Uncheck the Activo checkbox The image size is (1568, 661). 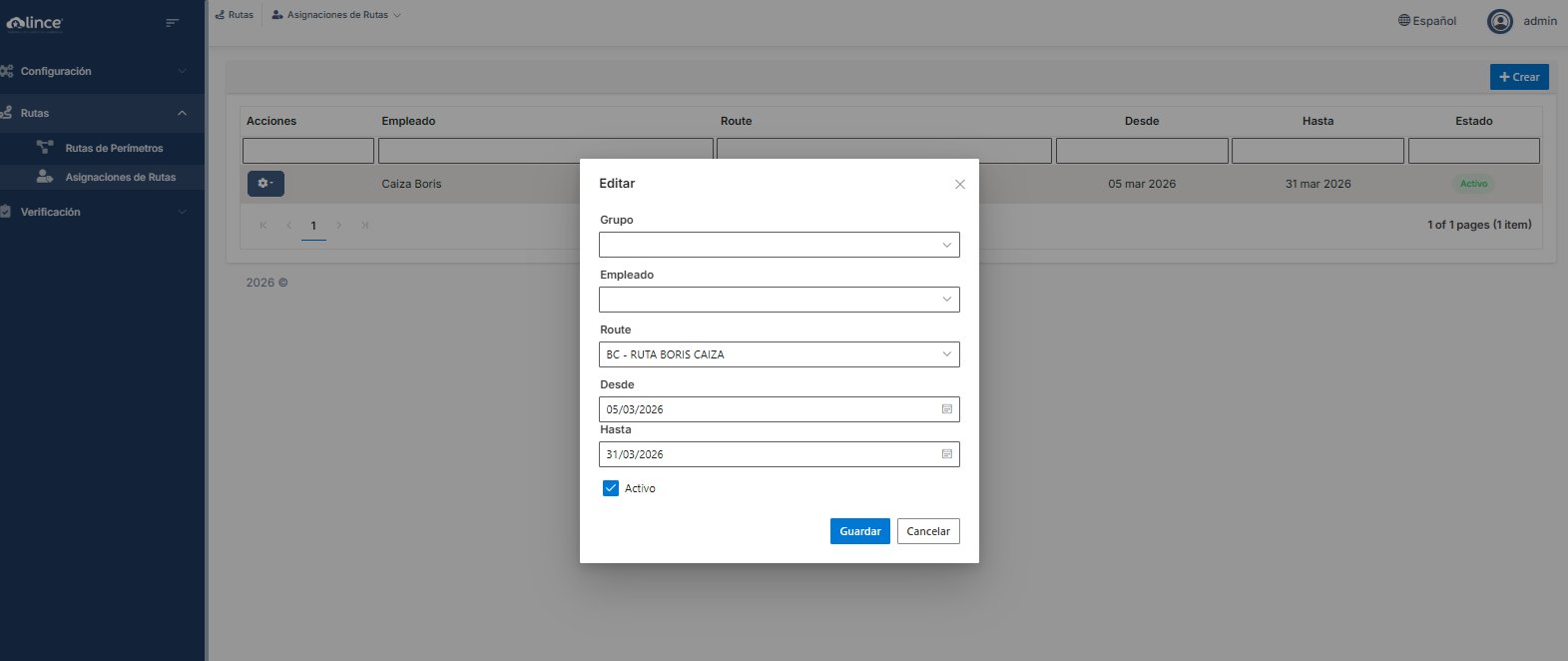611,488
